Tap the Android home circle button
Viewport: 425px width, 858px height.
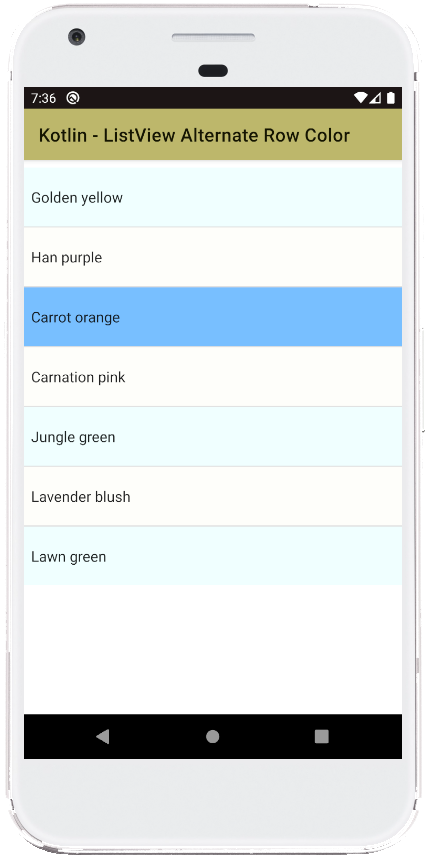[x=213, y=737]
